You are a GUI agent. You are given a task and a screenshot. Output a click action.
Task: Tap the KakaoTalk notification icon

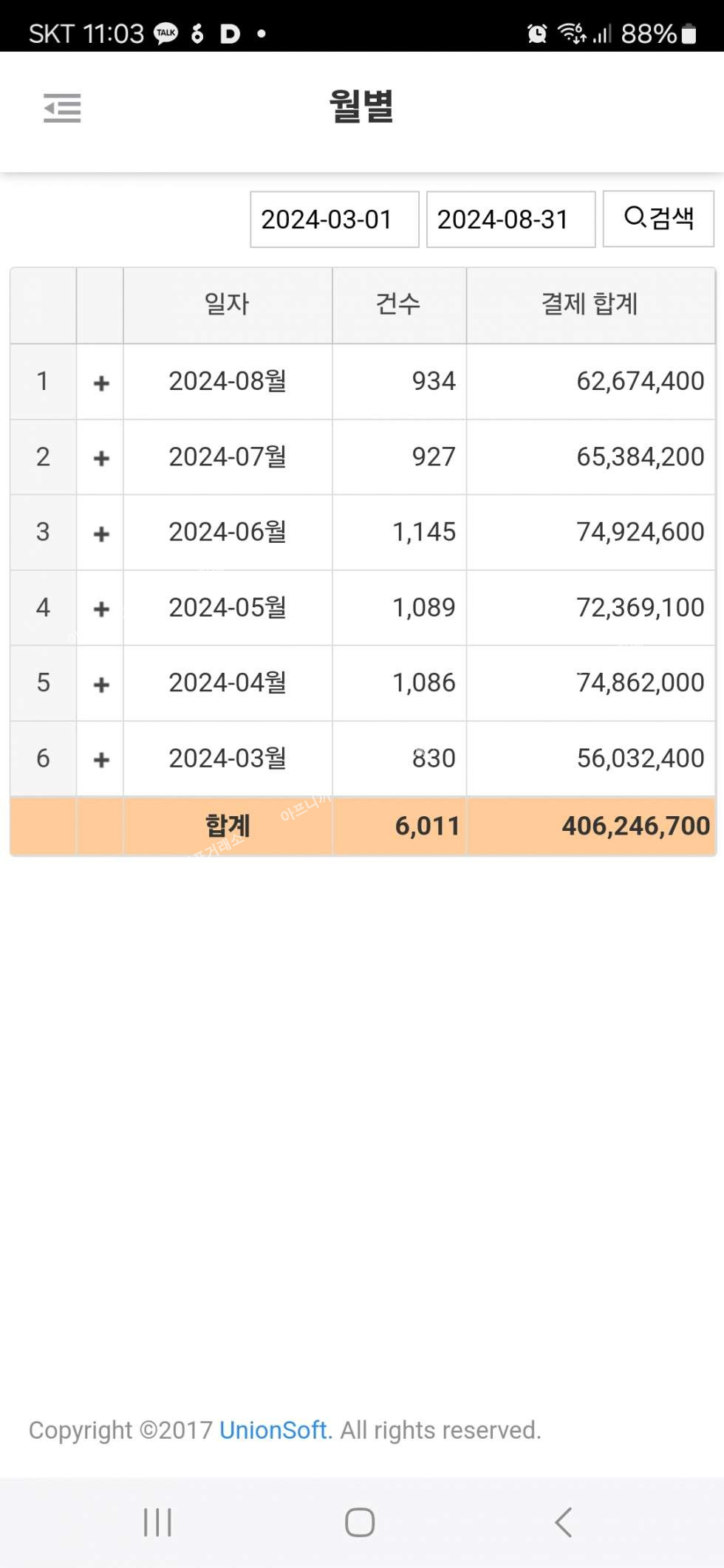tap(166, 33)
